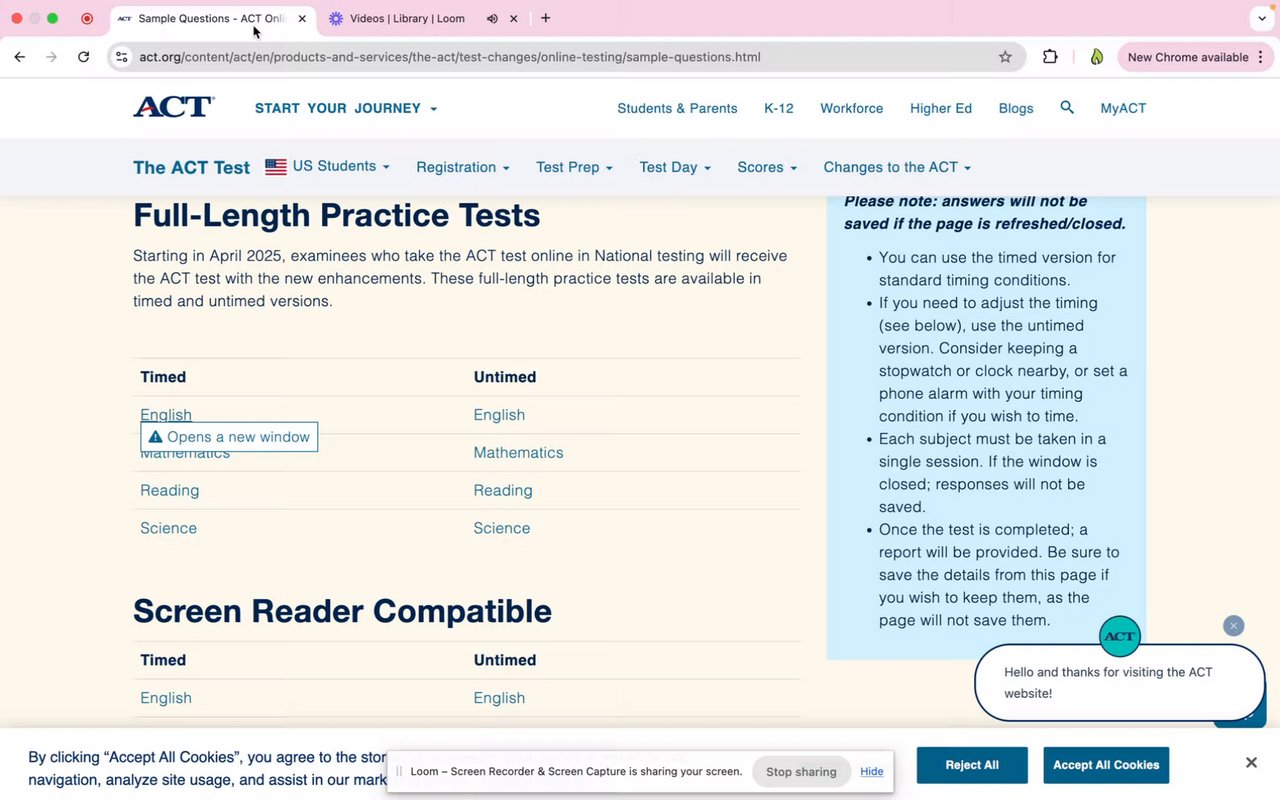The image size is (1280, 800).
Task: Open site information icon in address bar
Action: pyautogui.click(x=122, y=57)
